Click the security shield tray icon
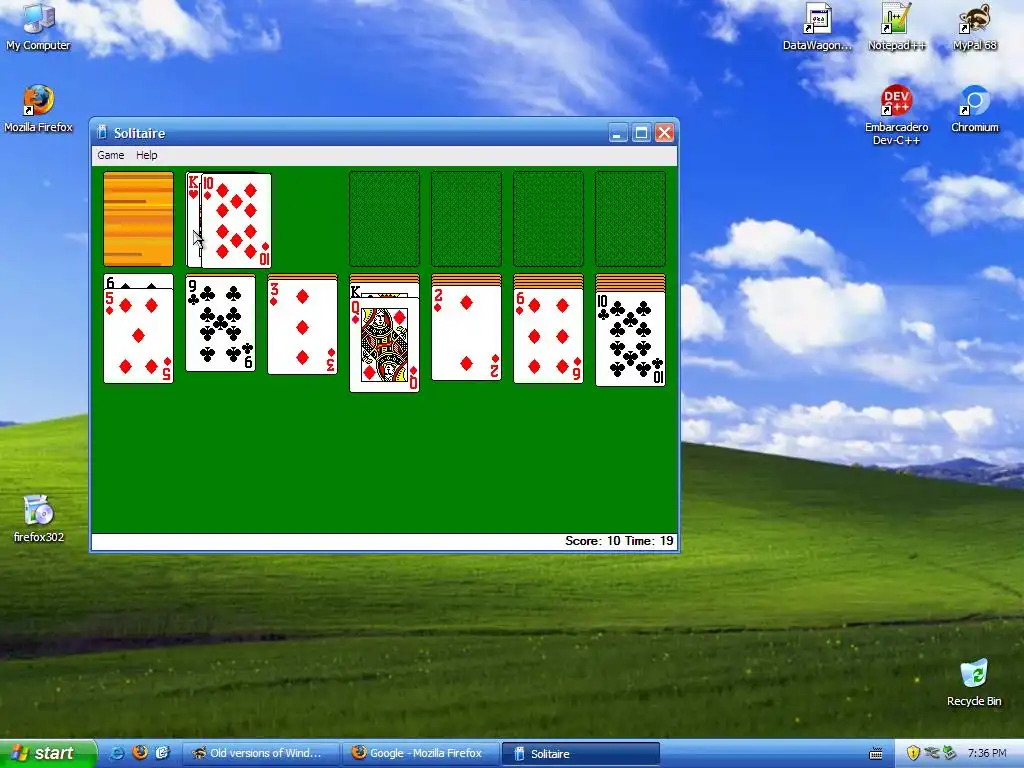Viewport: 1024px width, 768px height. click(913, 754)
